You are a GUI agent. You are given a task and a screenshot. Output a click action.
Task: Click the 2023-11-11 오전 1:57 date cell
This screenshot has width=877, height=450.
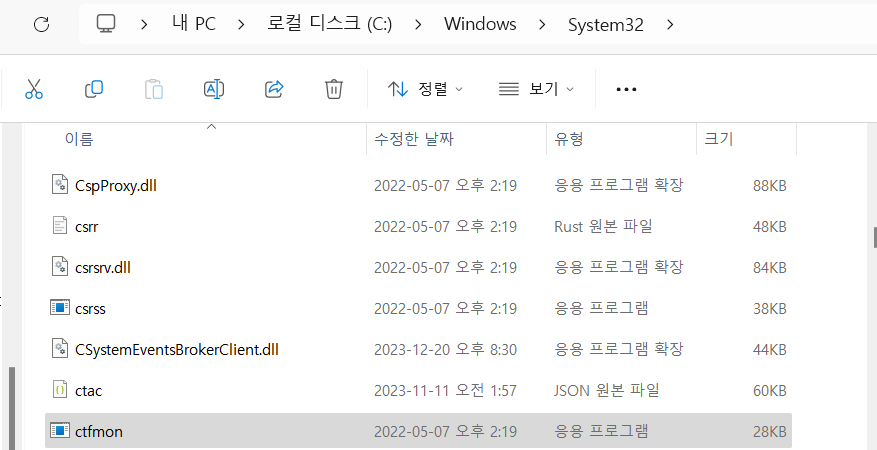coord(445,390)
